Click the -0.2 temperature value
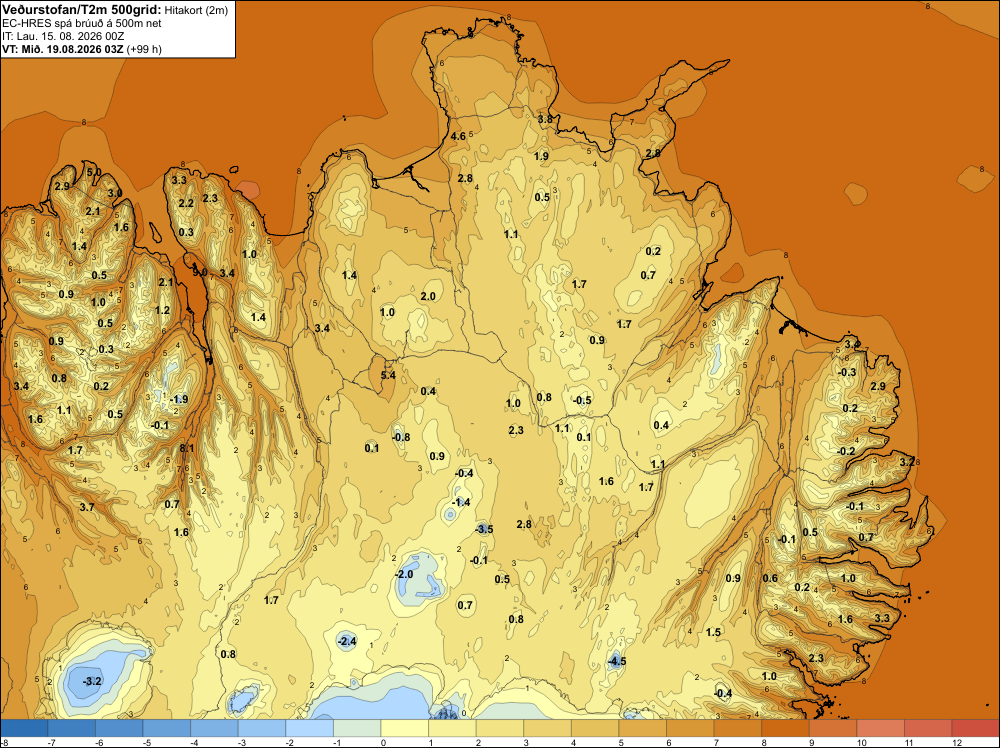 pos(846,451)
